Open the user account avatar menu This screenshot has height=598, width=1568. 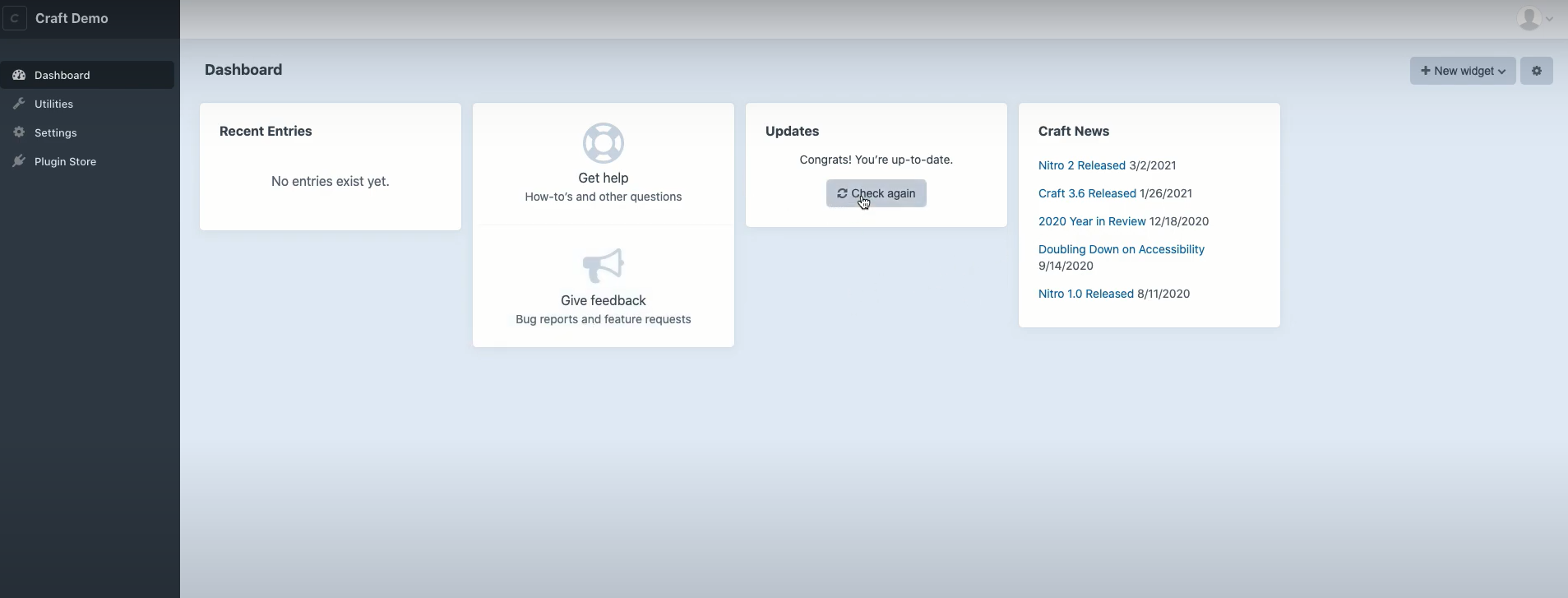point(1534,18)
